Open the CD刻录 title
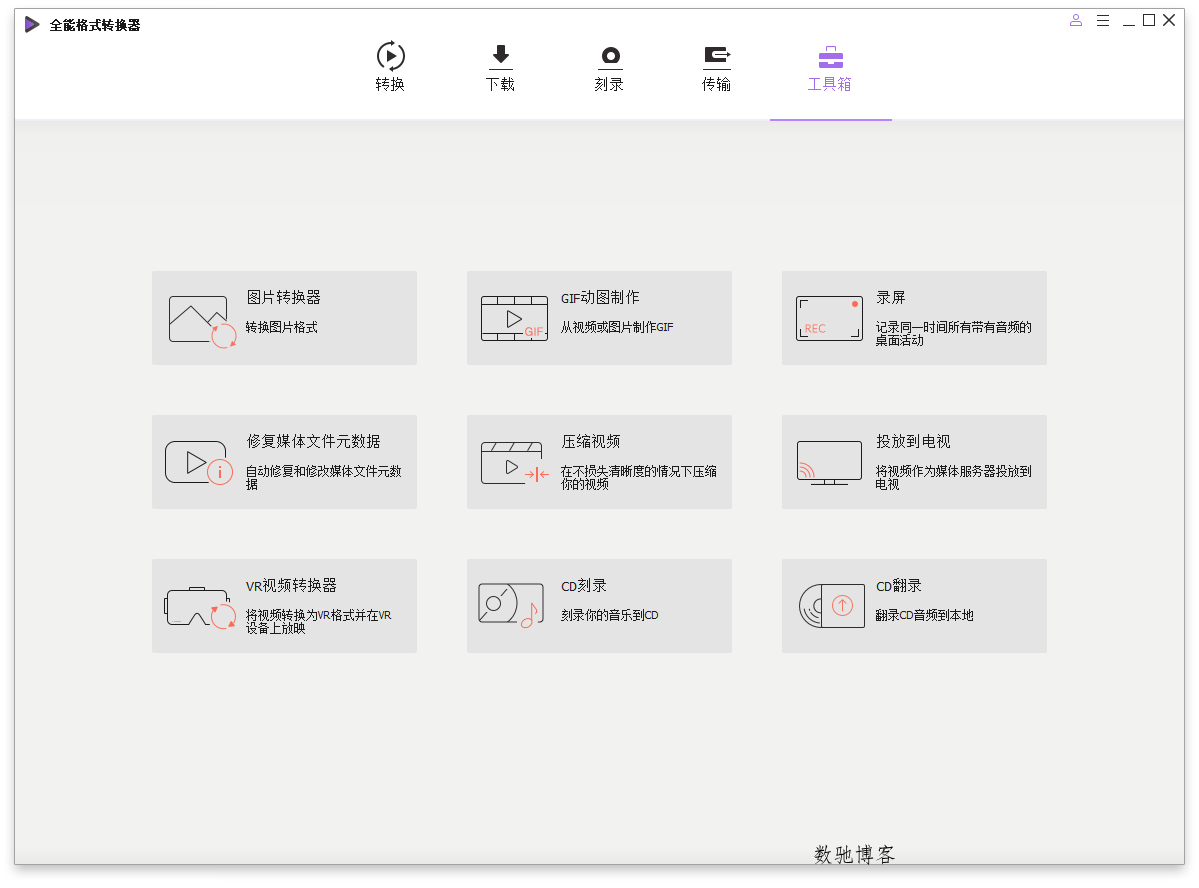 click(x=584, y=586)
